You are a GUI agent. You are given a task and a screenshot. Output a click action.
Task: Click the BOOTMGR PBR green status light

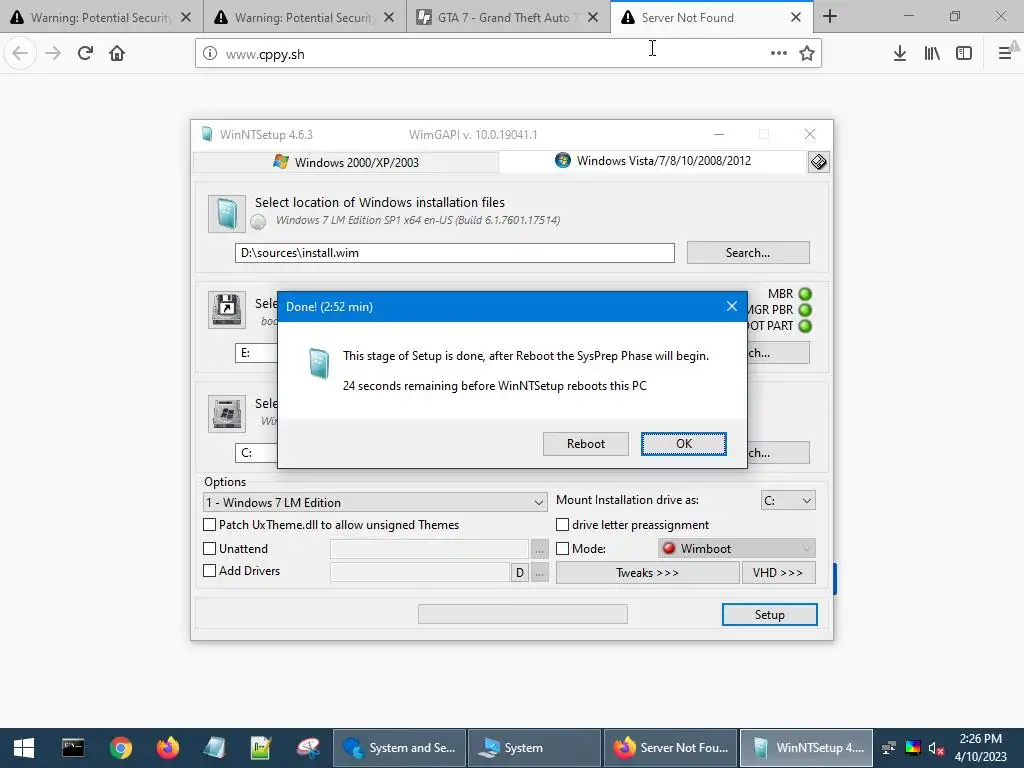click(805, 310)
